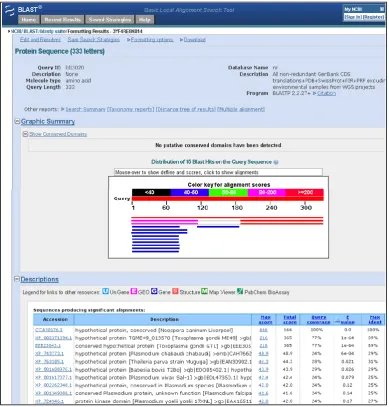Select the blue 40-50 score color key
This screenshot has width=389, height=407.
pyautogui.click(x=190, y=192)
